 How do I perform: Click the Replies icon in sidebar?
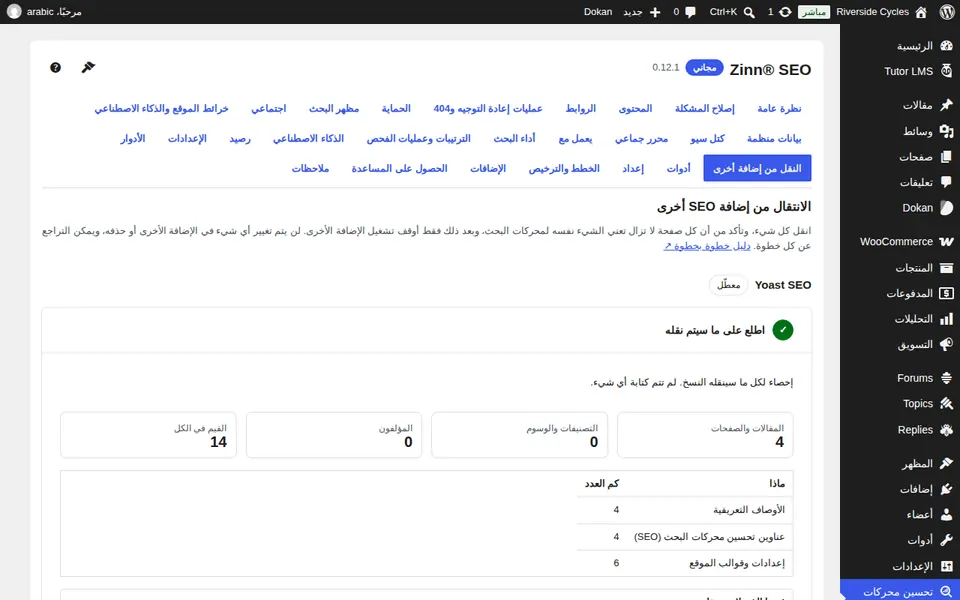[947, 430]
